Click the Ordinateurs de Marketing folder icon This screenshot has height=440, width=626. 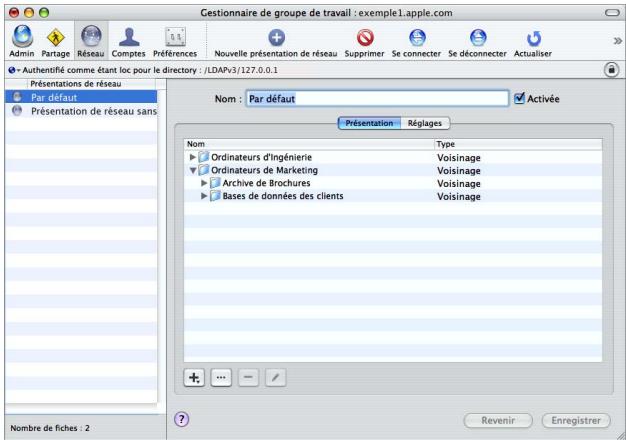tap(204, 170)
